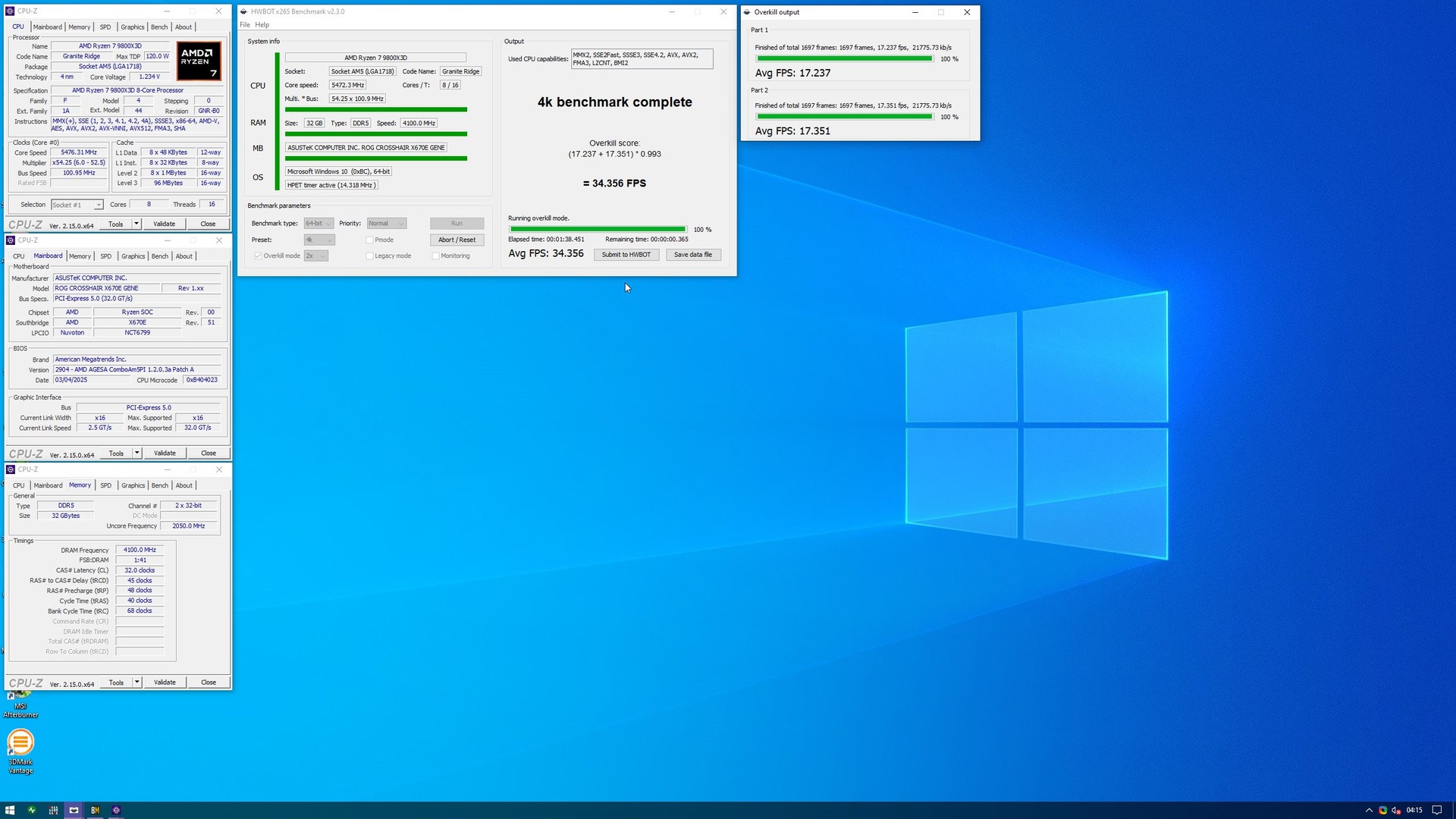Click the Submit to HWBOT button
This screenshot has width=1456, height=819.
(626, 255)
